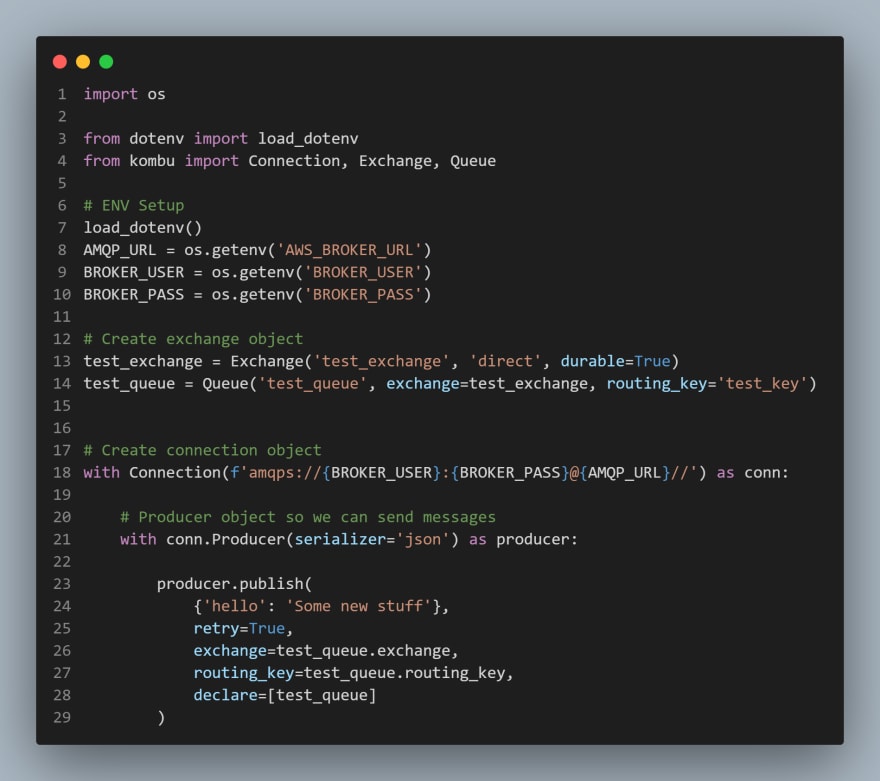Click line number 23 in the gutter
The image size is (880, 781).
[62, 584]
